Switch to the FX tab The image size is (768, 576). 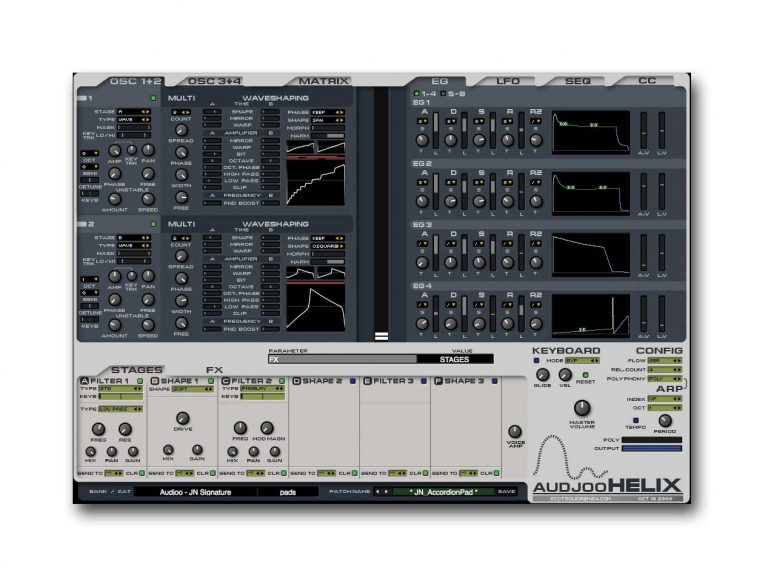click(x=214, y=370)
